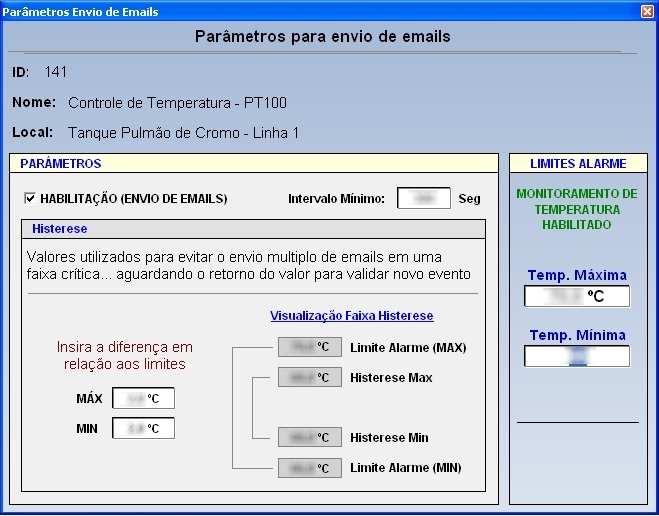Click the Limite Alarme (MIN) value box
Viewport: 659px width, 516px height.
coord(310,468)
